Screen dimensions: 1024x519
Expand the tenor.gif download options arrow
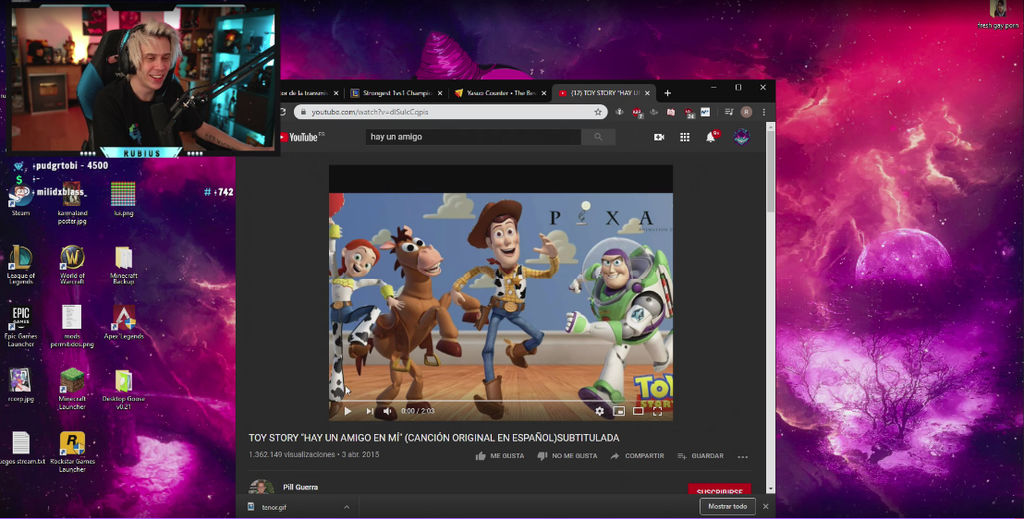click(347, 507)
